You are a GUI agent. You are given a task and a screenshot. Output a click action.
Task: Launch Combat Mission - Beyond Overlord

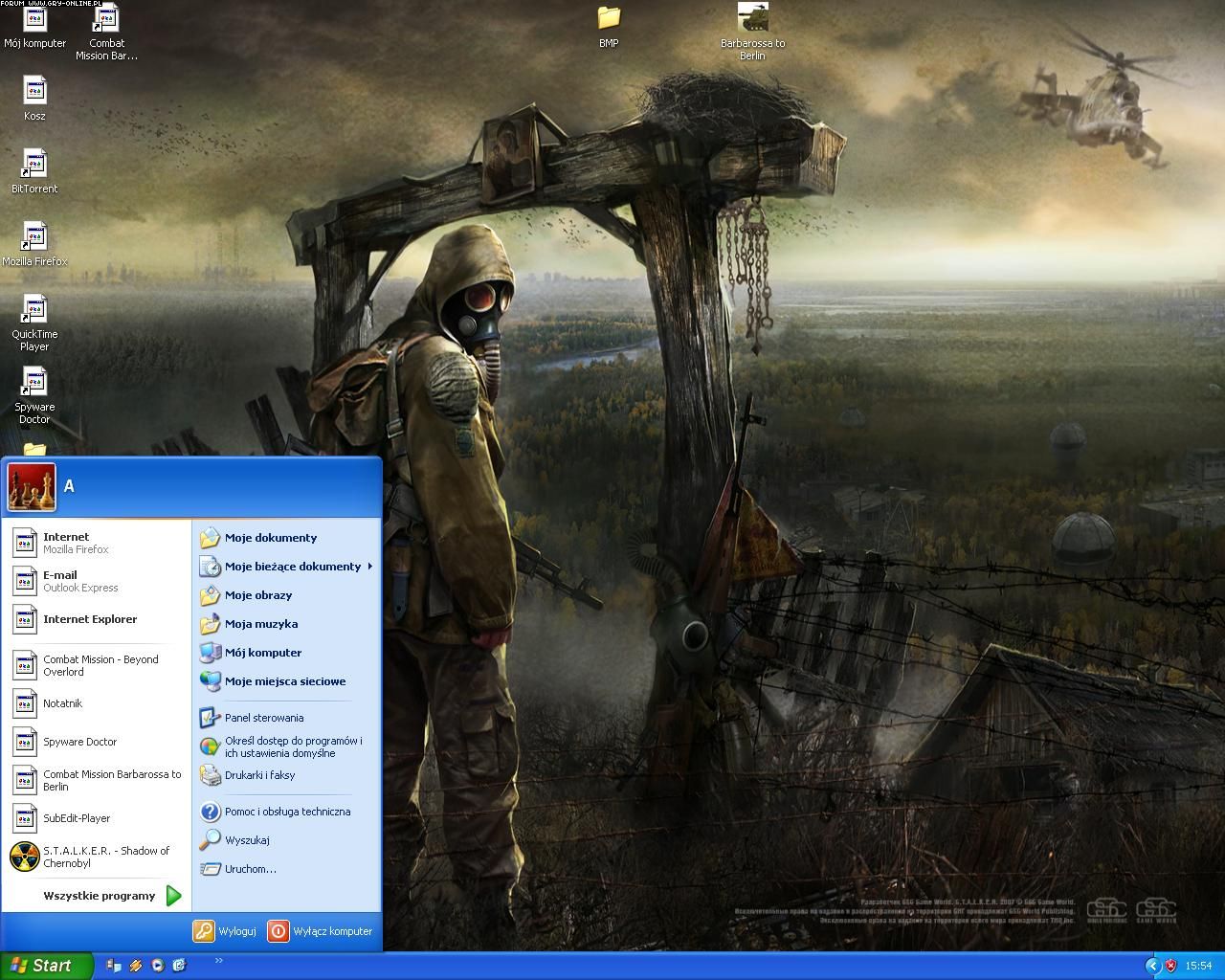point(96,665)
